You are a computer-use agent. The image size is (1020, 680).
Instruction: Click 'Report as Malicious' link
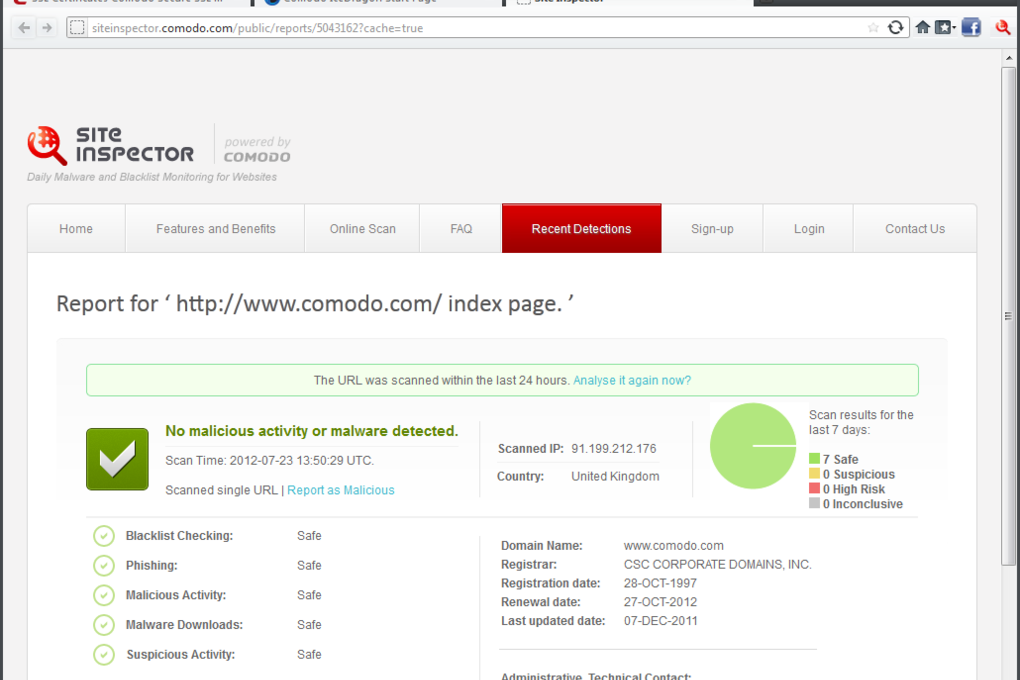(341, 490)
